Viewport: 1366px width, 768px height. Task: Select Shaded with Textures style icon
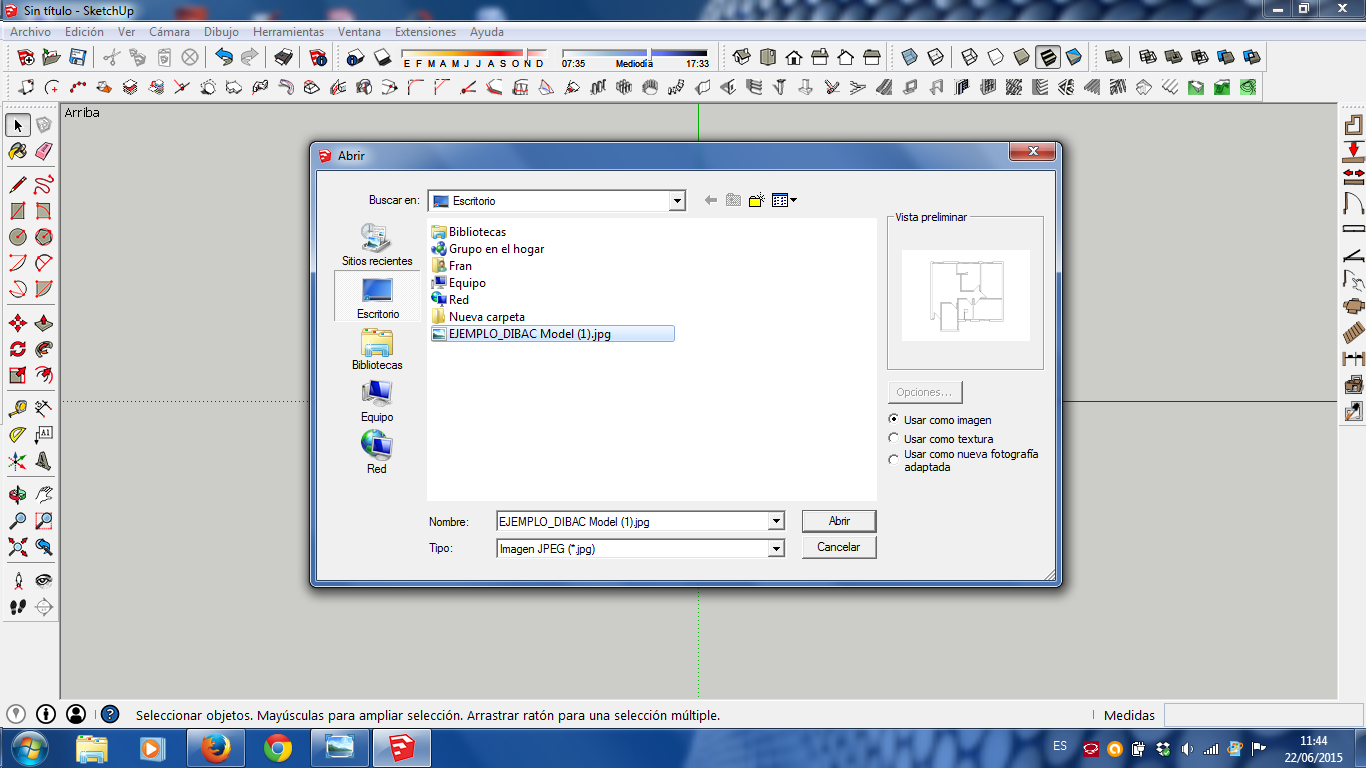[x=1047, y=57]
